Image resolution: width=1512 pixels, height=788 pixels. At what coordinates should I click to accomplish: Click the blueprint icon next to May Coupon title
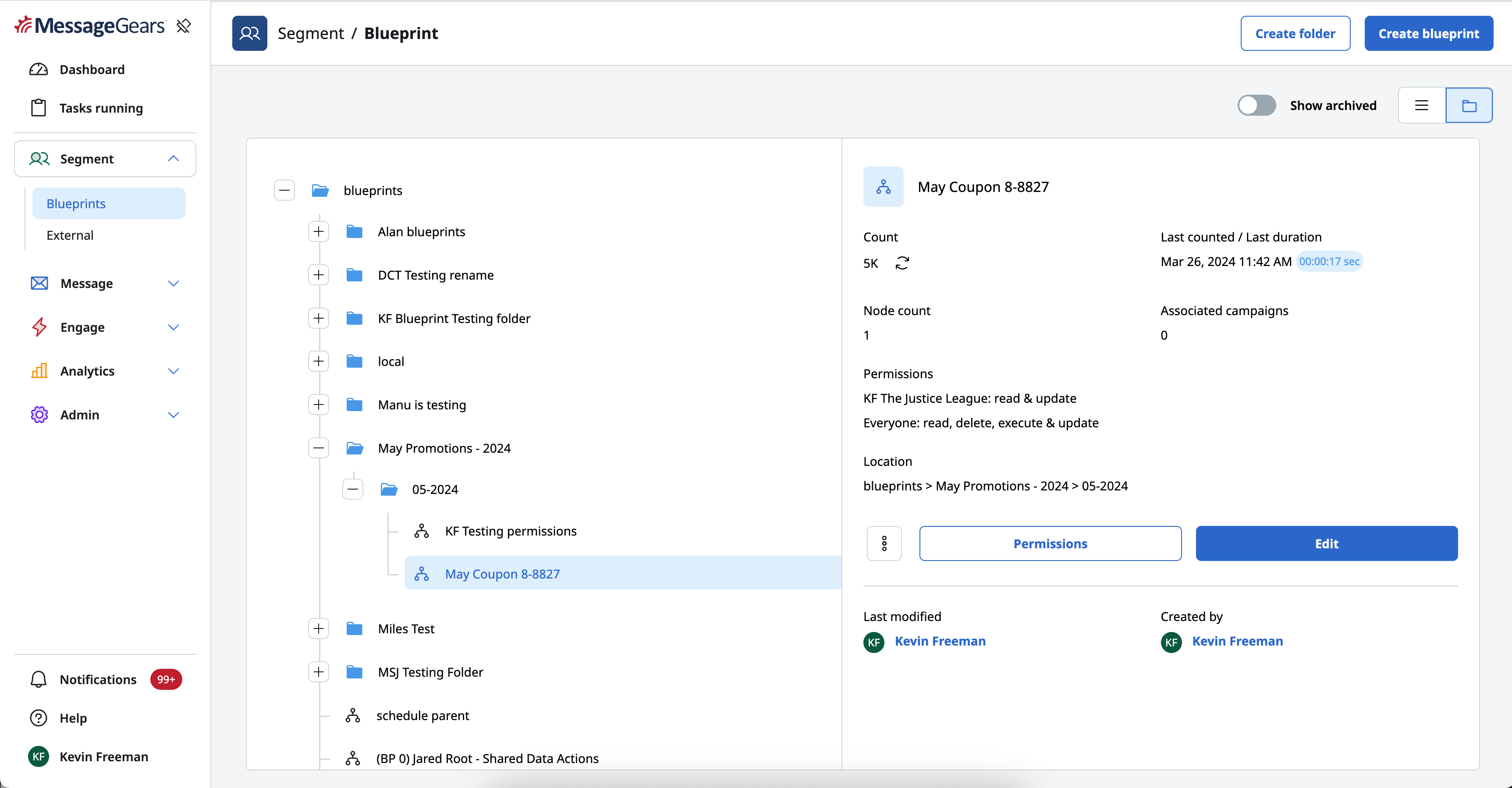pyautogui.click(x=884, y=187)
